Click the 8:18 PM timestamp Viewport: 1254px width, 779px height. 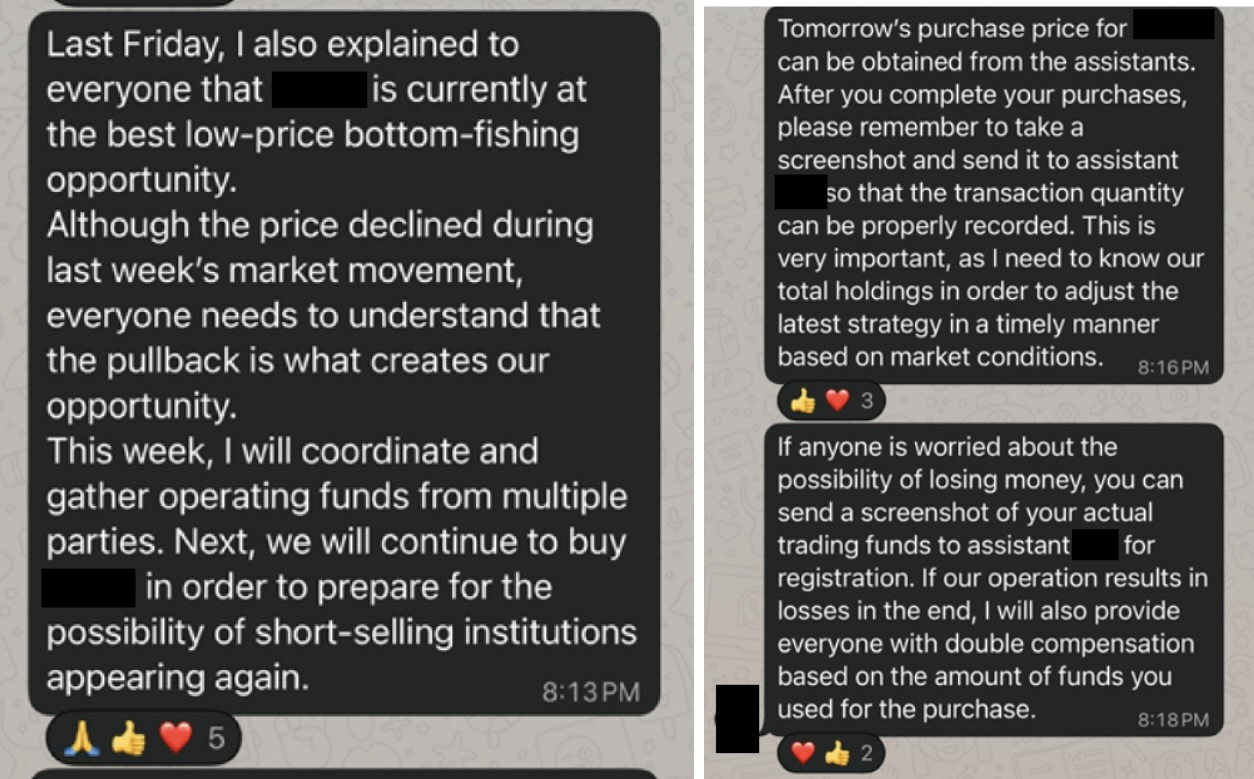pos(1173,719)
